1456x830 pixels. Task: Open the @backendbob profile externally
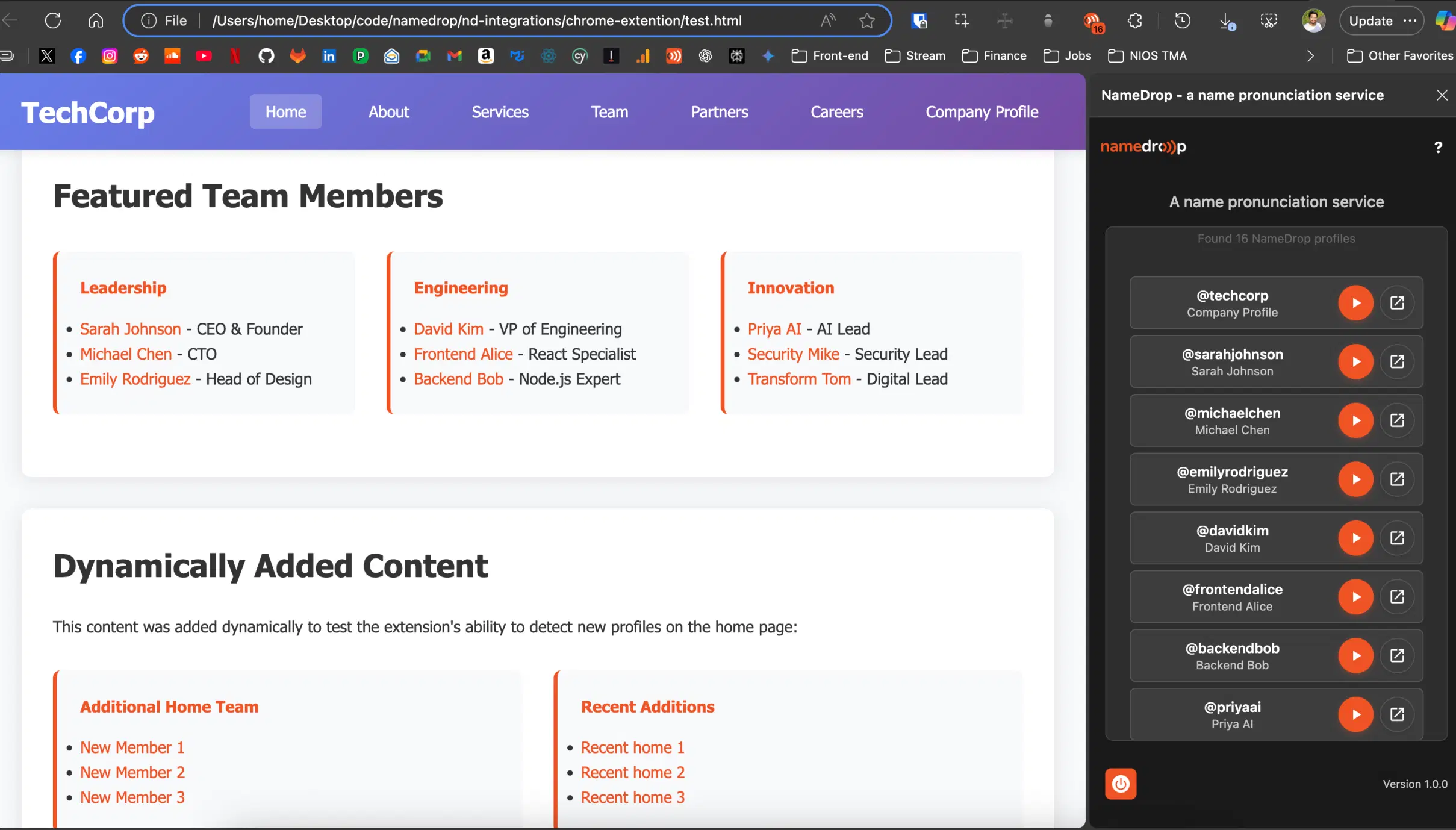tap(1397, 655)
